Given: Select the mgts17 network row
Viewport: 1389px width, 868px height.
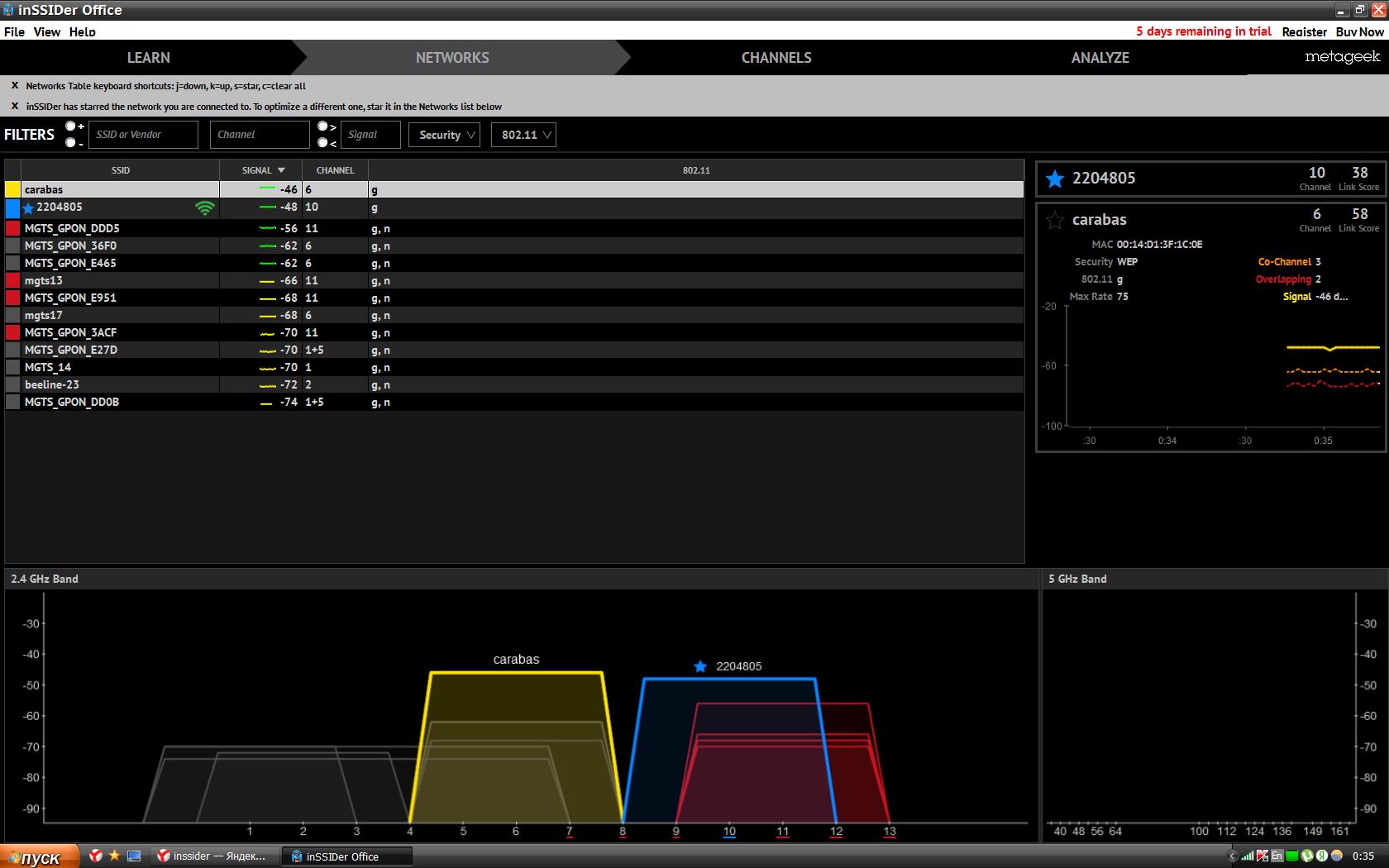Looking at the screenshot, I should [x=514, y=315].
